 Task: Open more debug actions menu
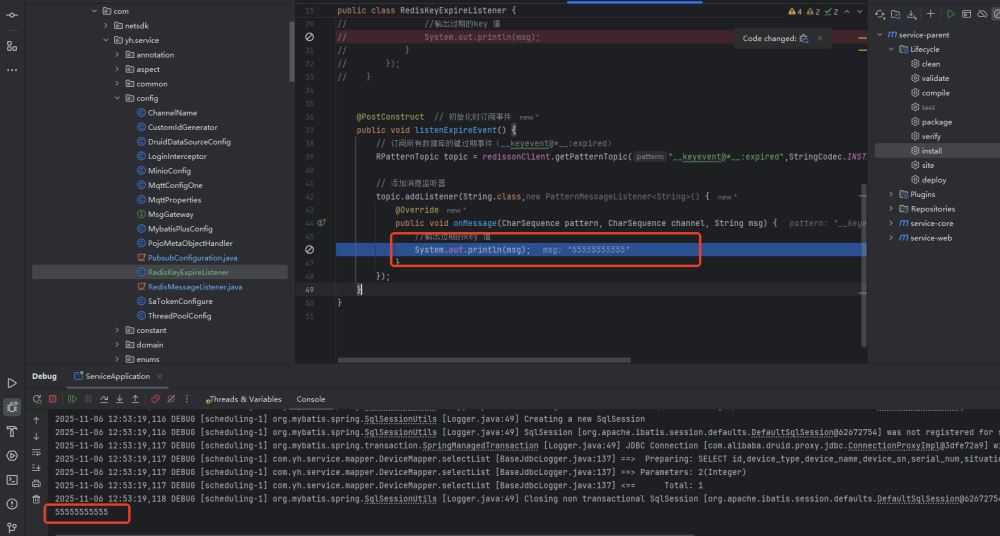click(x=187, y=399)
